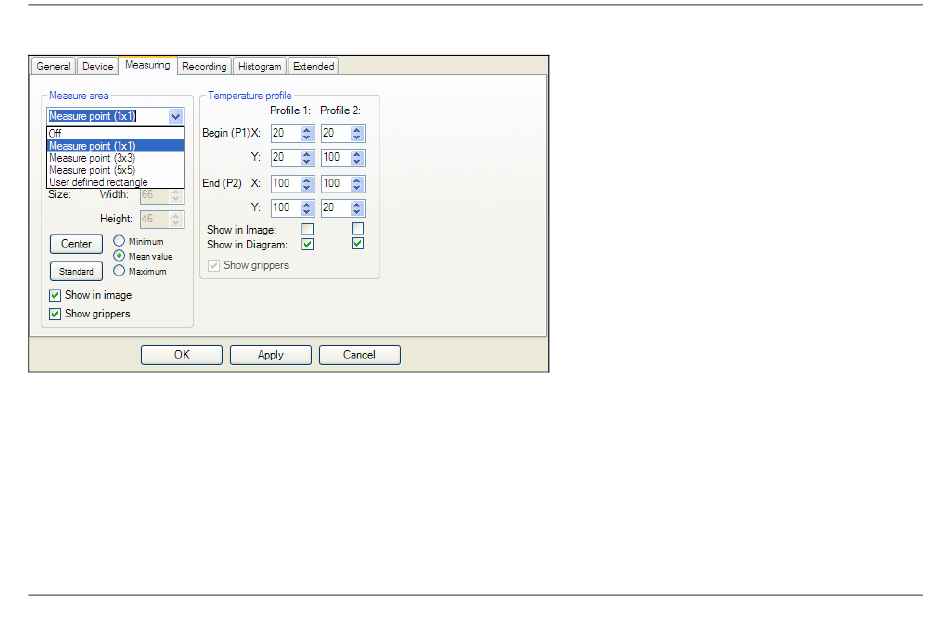The image size is (950, 626).
Task: Uncheck Show in Diagram for Profile 2
Action: click(358, 244)
